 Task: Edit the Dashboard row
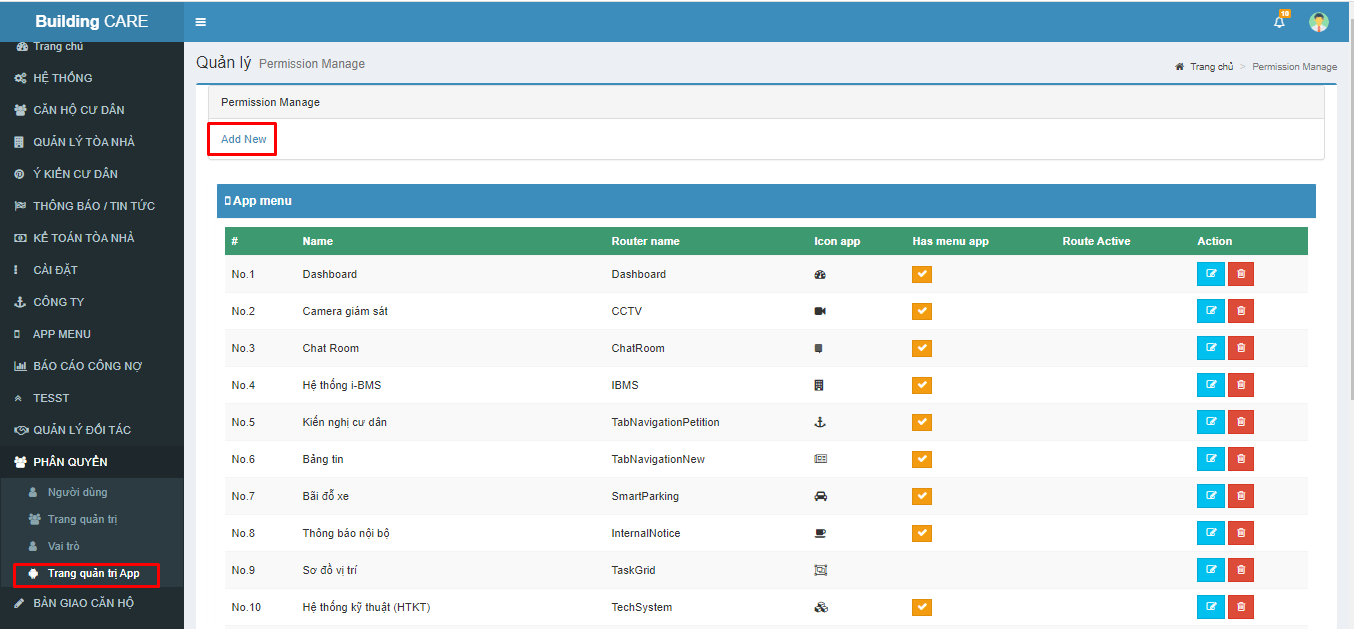[x=1211, y=274]
